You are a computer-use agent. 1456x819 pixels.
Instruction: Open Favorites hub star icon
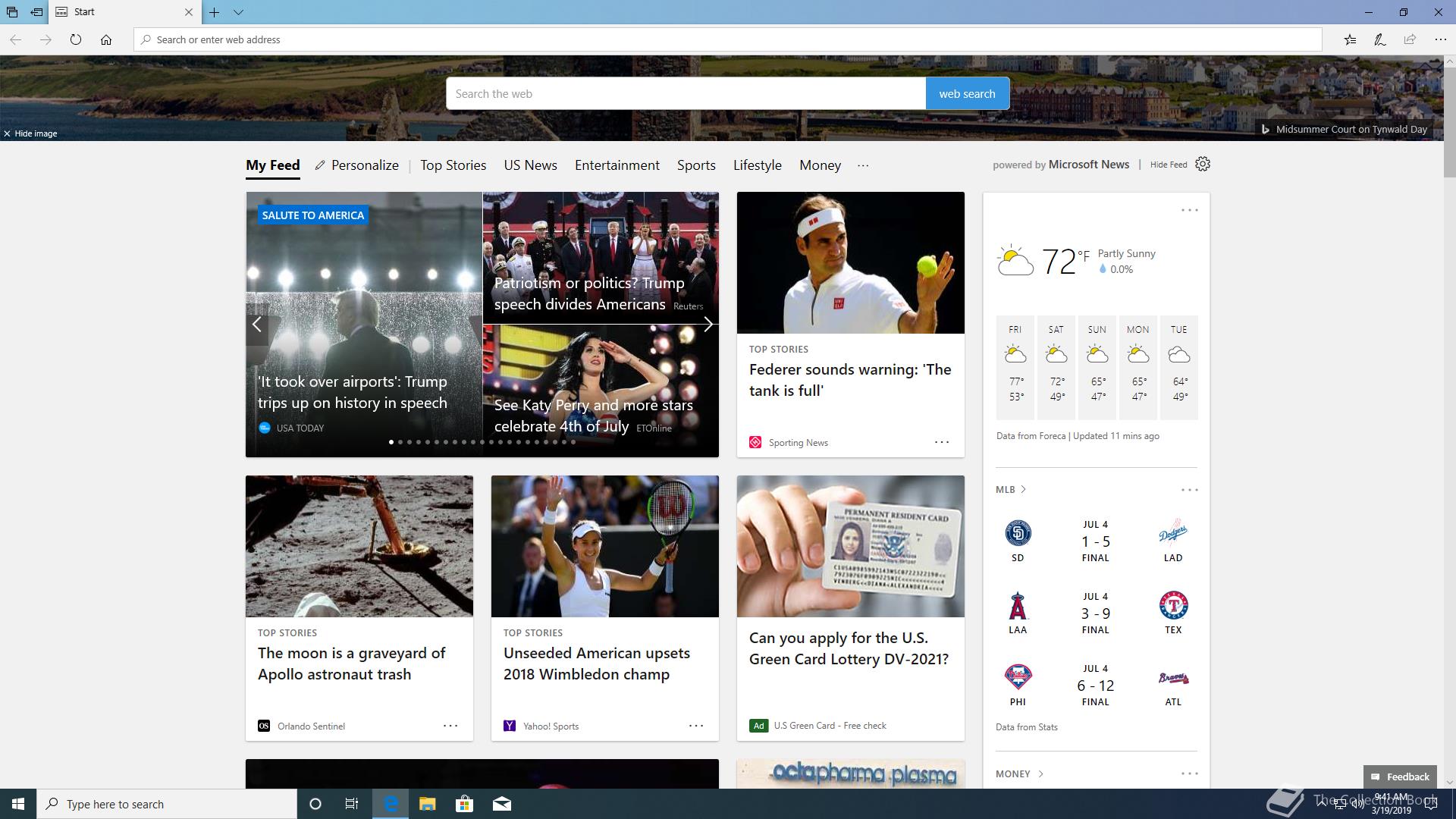(x=1350, y=39)
